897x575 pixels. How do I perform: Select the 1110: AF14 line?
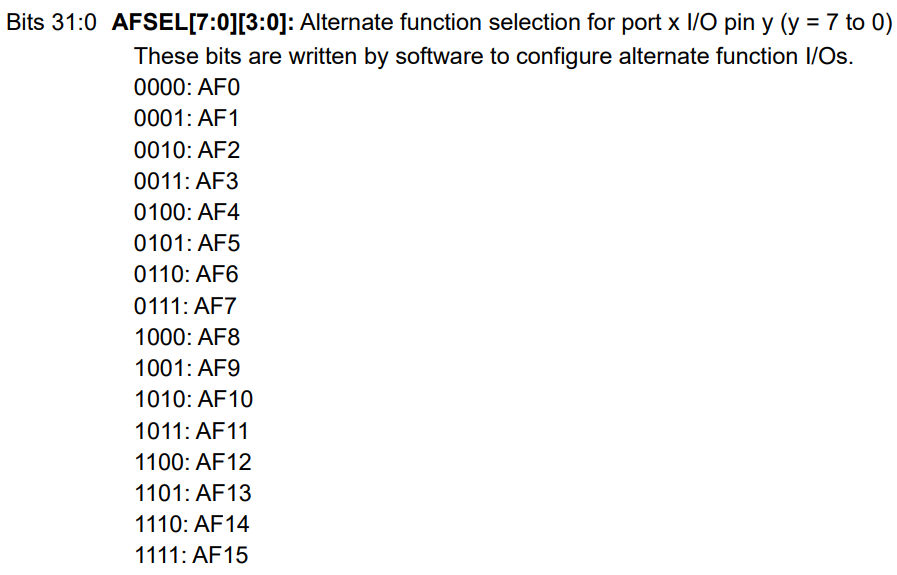(x=192, y=524)
